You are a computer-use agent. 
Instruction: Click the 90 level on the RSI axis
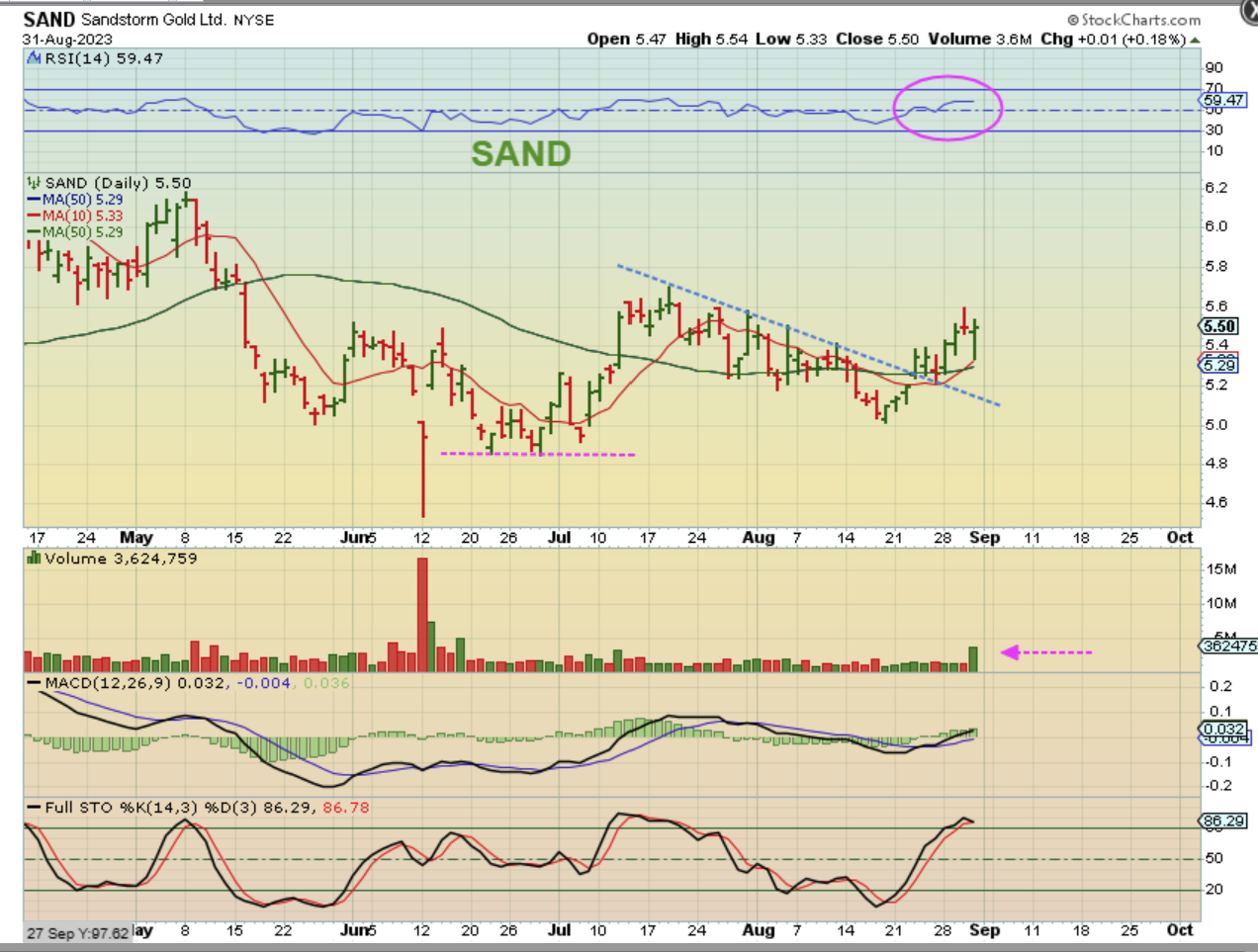[1214, 68]
